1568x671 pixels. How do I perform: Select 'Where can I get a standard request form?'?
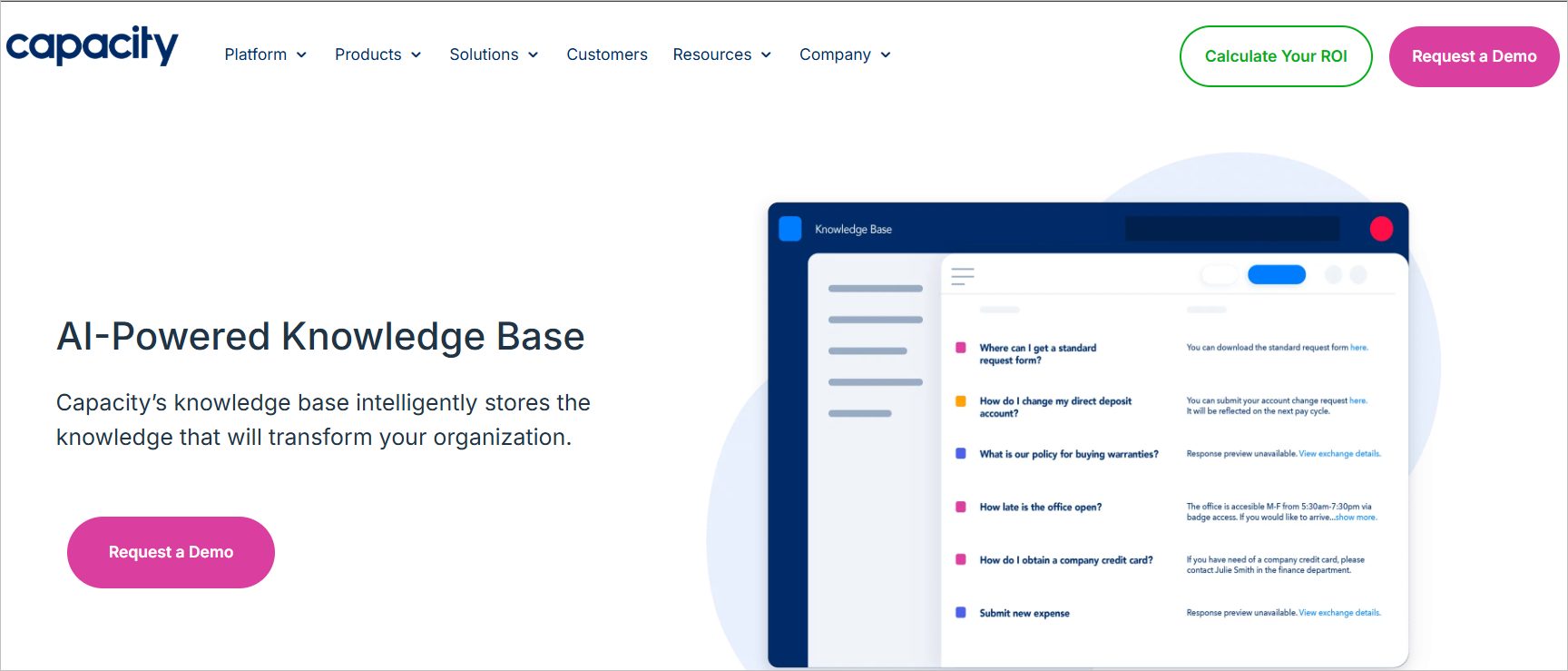coord(1038,354)
